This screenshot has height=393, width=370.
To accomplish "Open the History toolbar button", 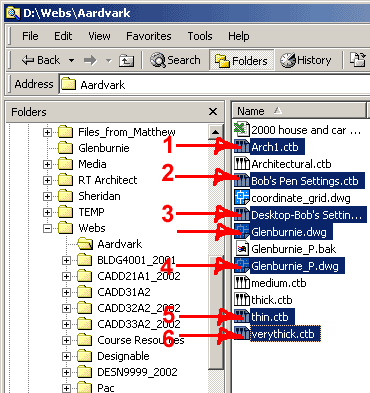I will click(x=306, y=60).
